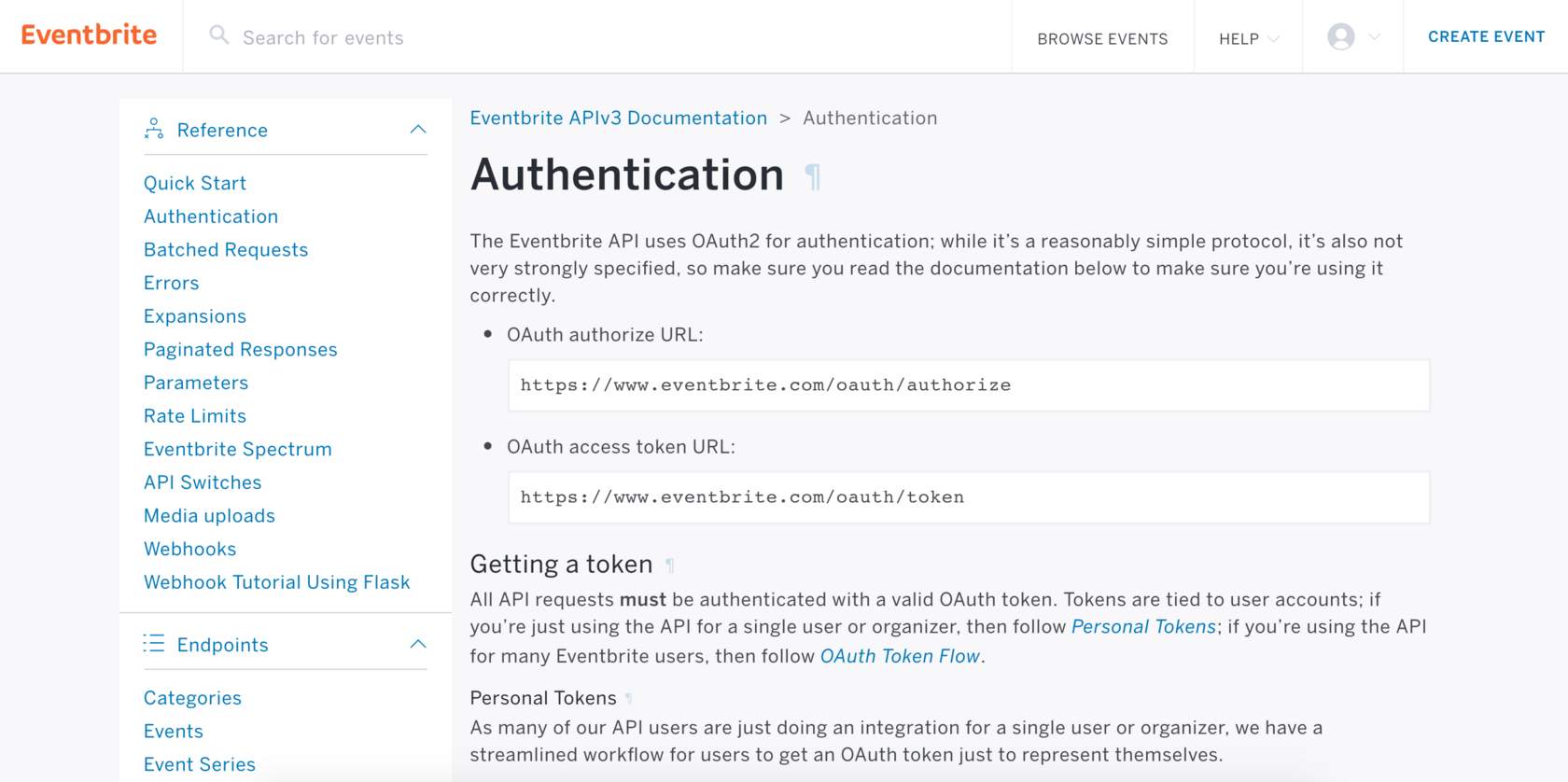Click the Endpoints list icon

point(154,644)
